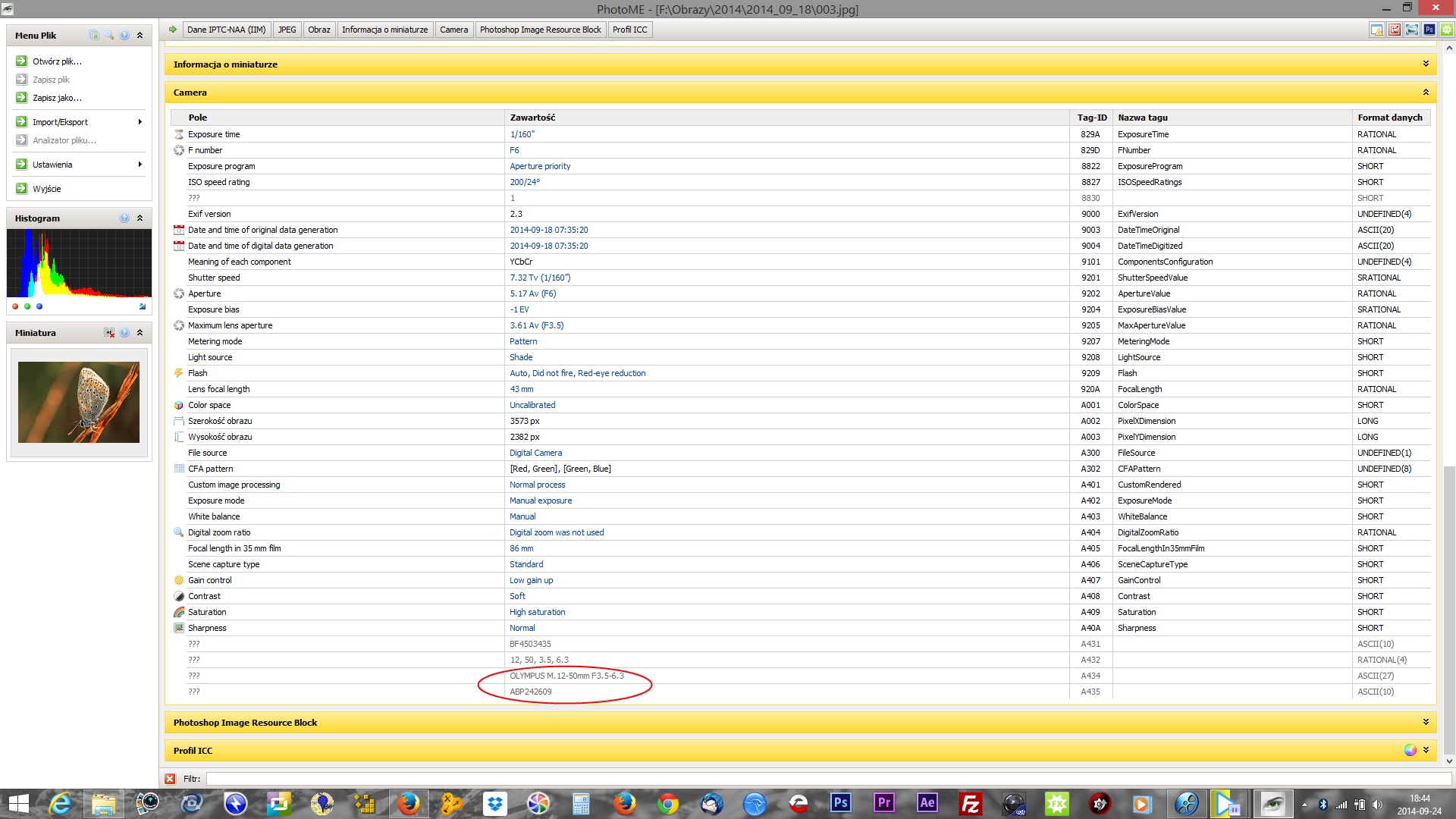
Task: Click the histogram export icon below the graph
Action: (x=143, y=306)
